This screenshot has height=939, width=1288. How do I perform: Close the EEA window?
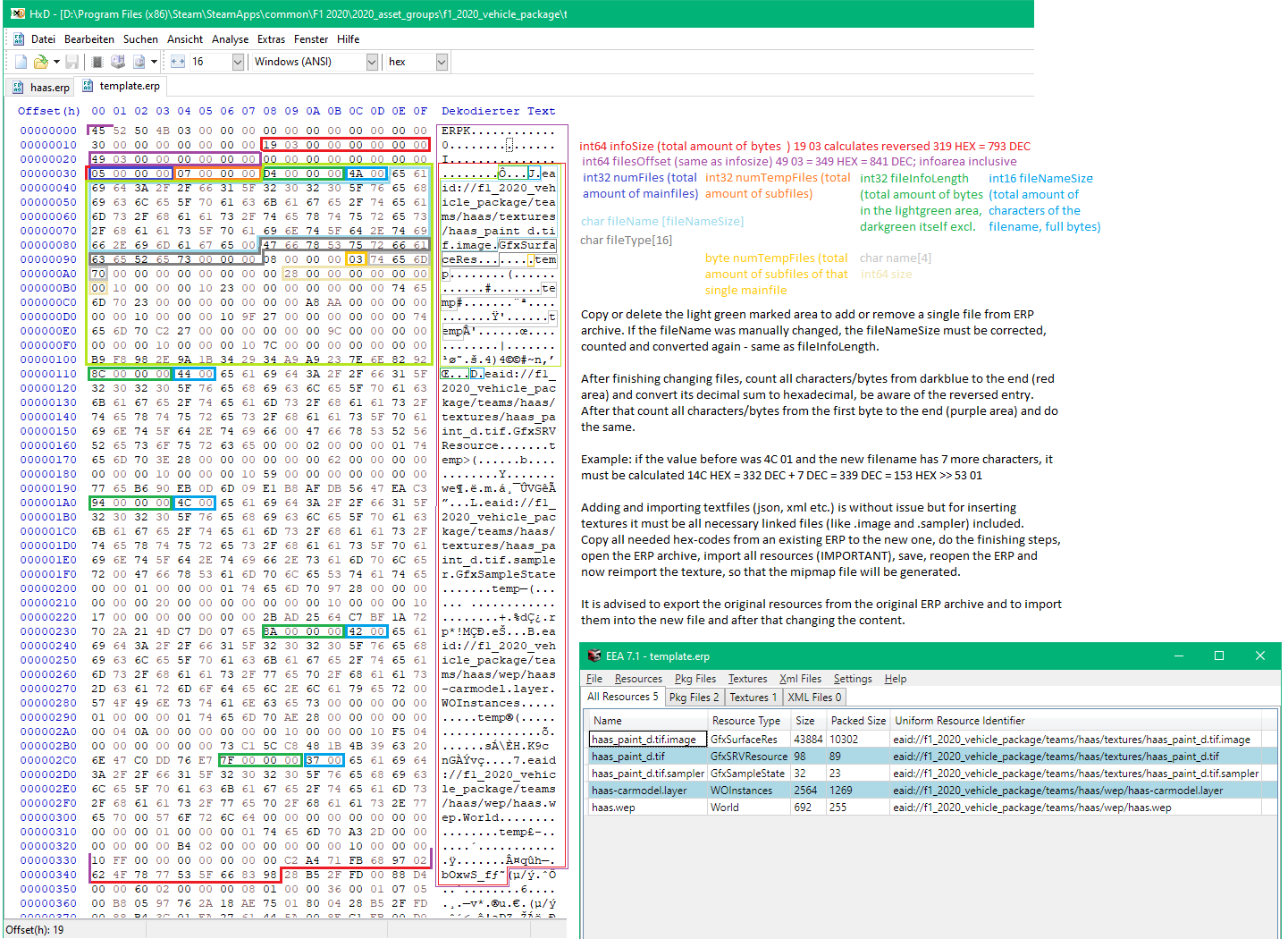coord(1260,656)
